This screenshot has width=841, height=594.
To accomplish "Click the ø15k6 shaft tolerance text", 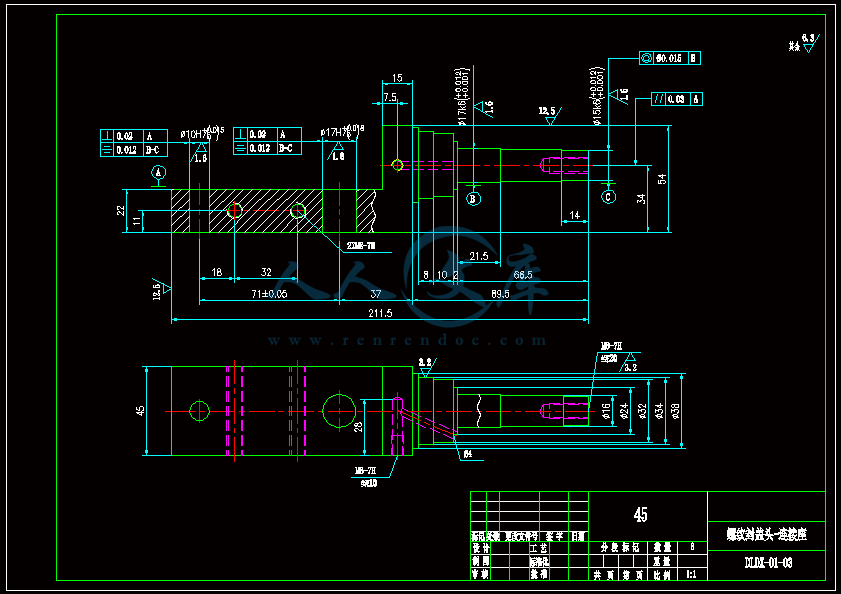I will point(597,97).
